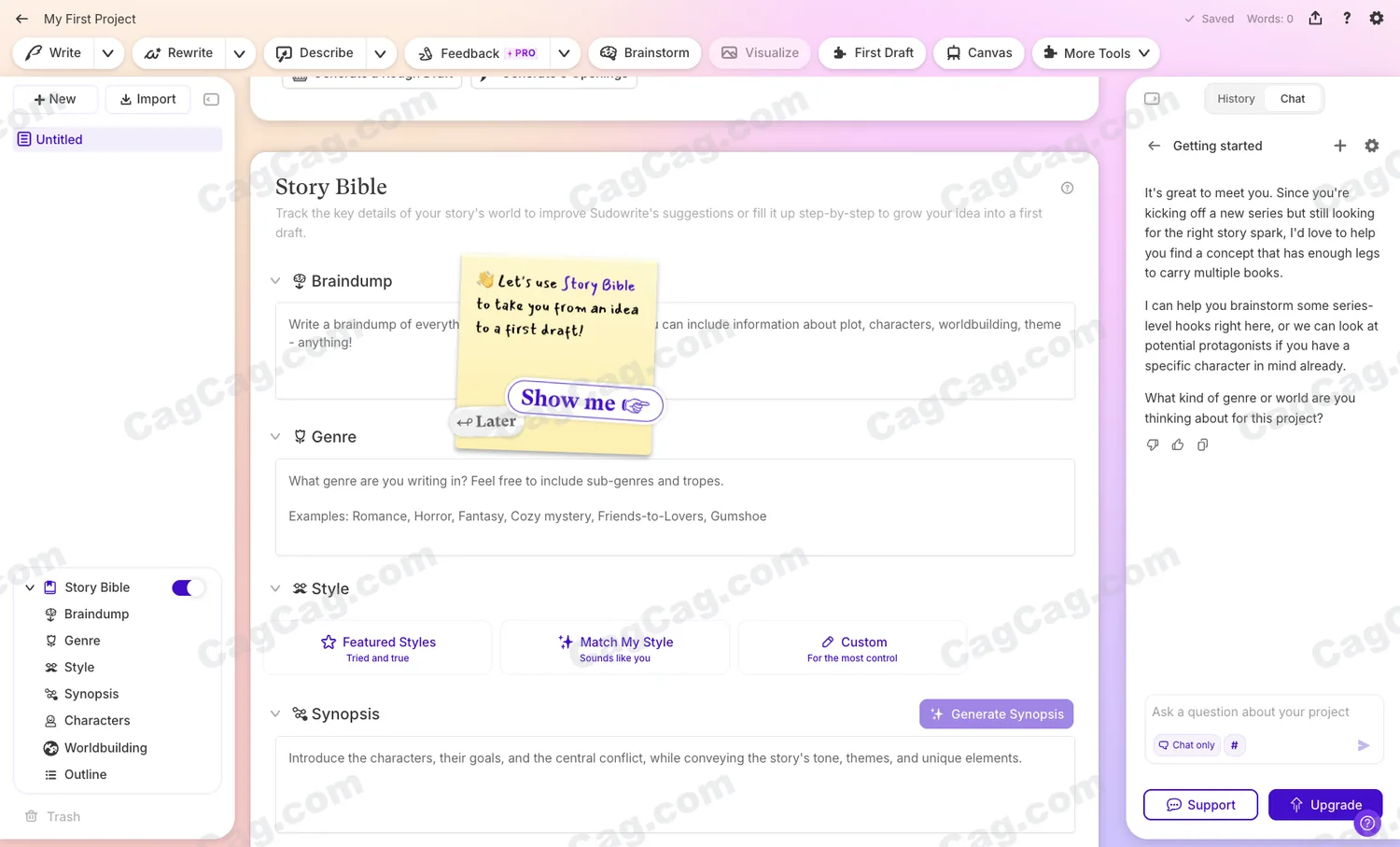Screen dimensions: 1400x847
Task: Select Characters in Story Bible sidebar
Action: (x=97, y=721)
